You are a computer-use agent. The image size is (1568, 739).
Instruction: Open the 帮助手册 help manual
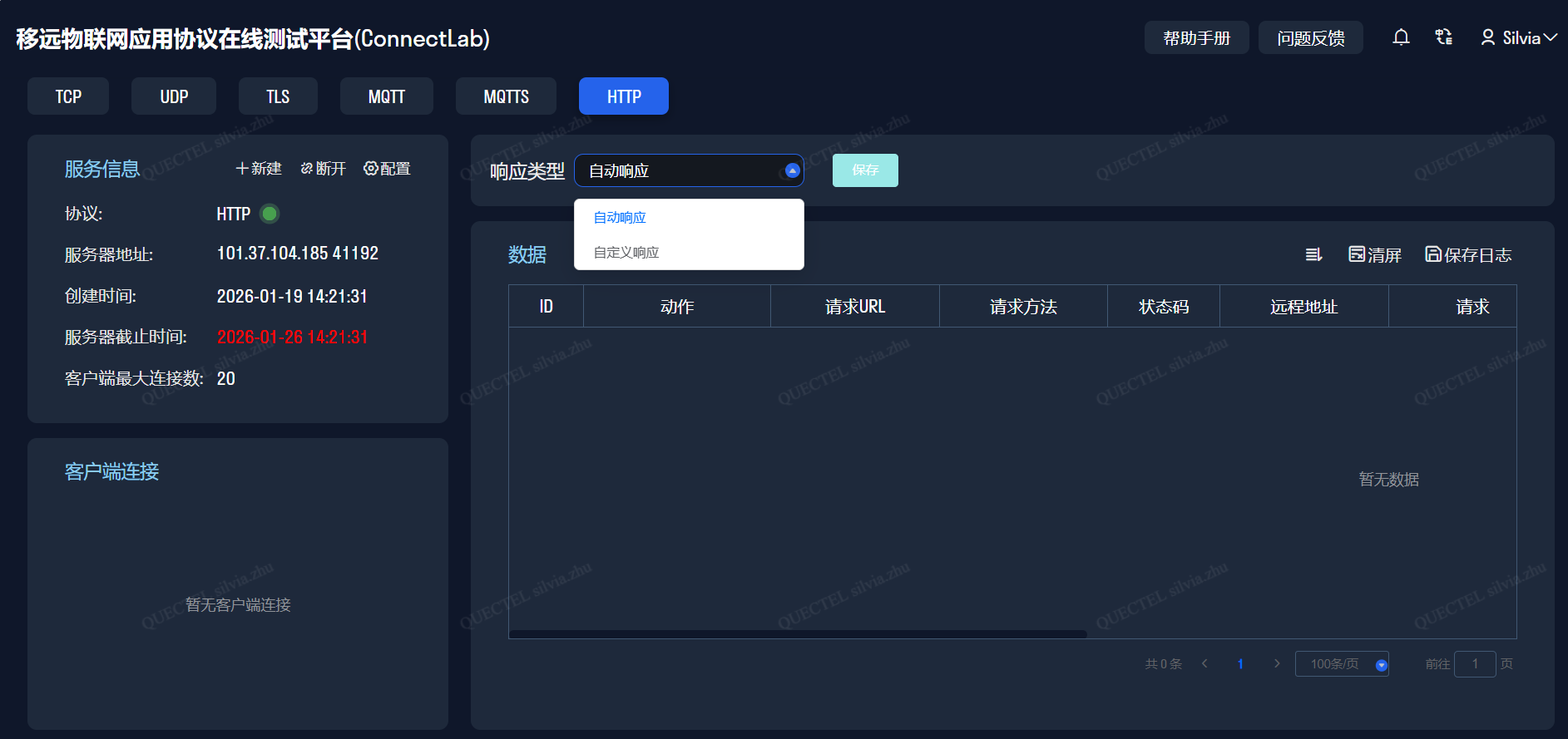(1196, 38)
